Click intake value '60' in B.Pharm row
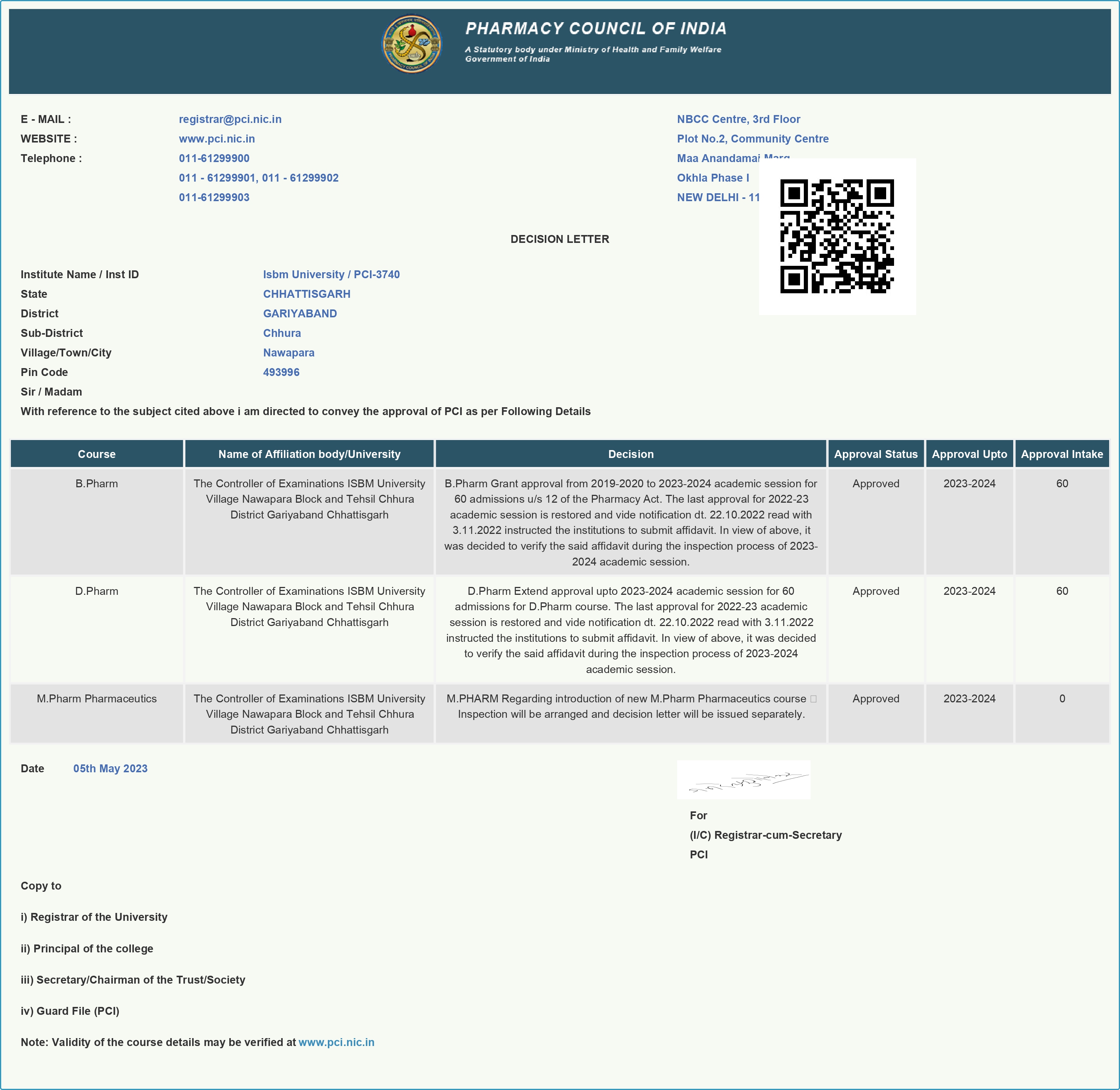The height and width of the screenshot is (1090, 1120). click(x=1062, y=484)
